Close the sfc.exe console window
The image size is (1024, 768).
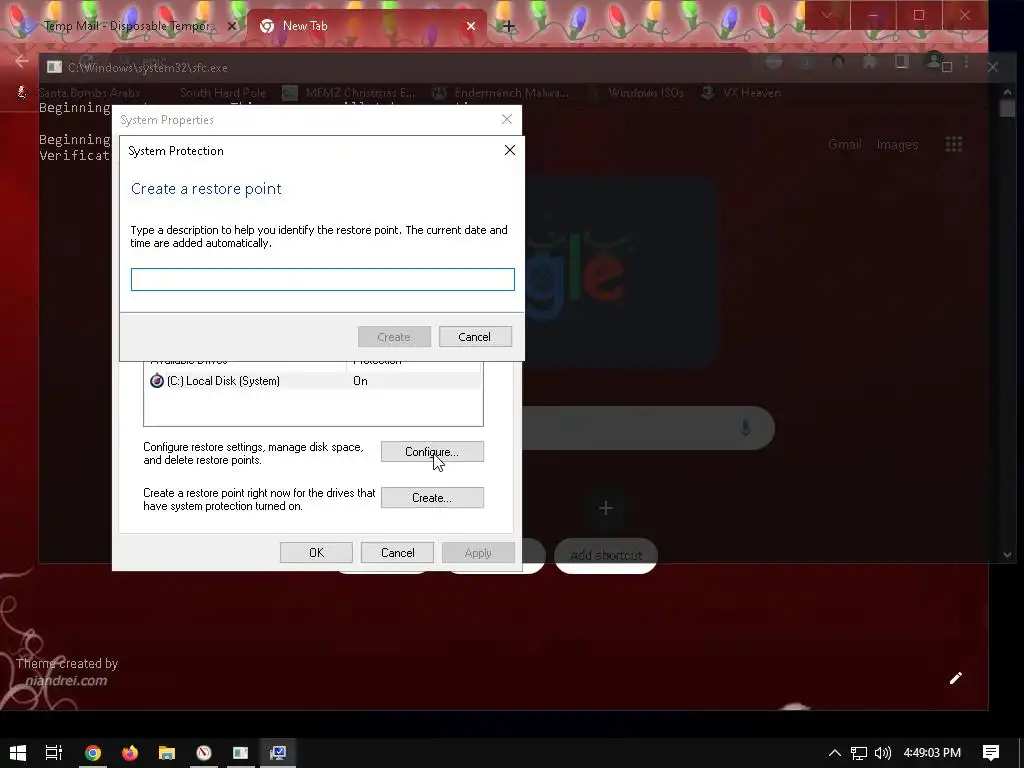[993, 67]
